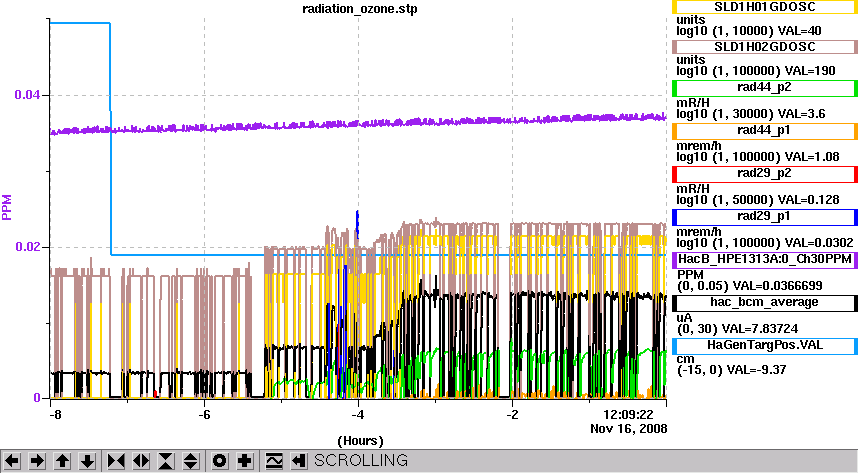858x473 pixels.
Task: Select the rad29_p1 curve legend
Action: tap(764, 217)
